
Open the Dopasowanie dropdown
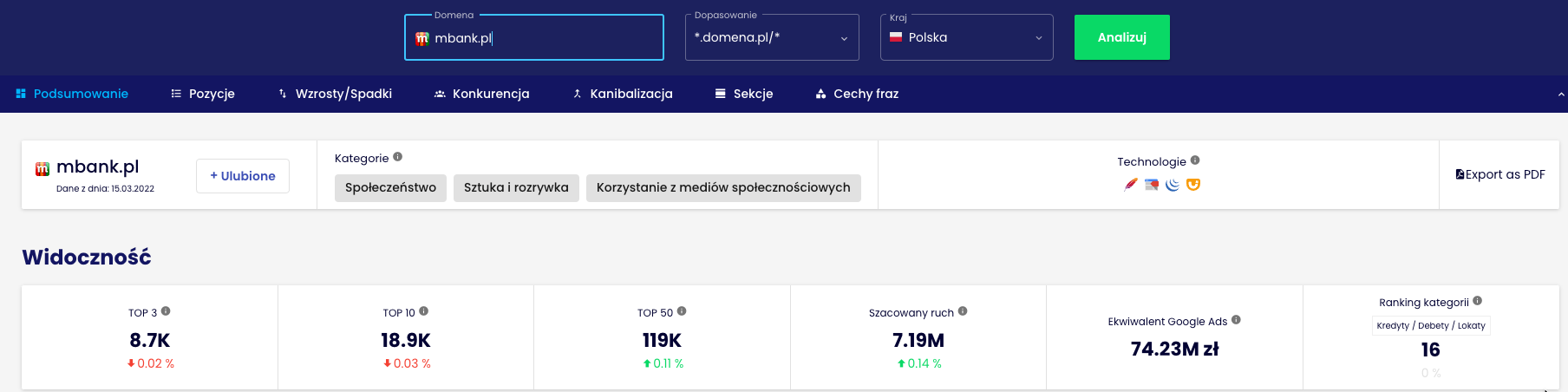(x=772, y=37)
